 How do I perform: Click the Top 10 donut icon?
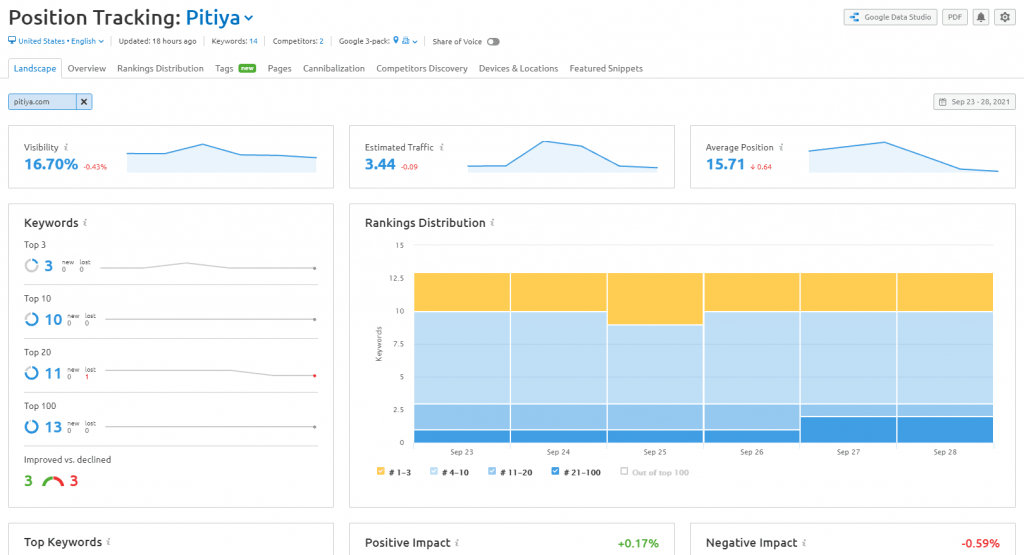click(31, 319)
